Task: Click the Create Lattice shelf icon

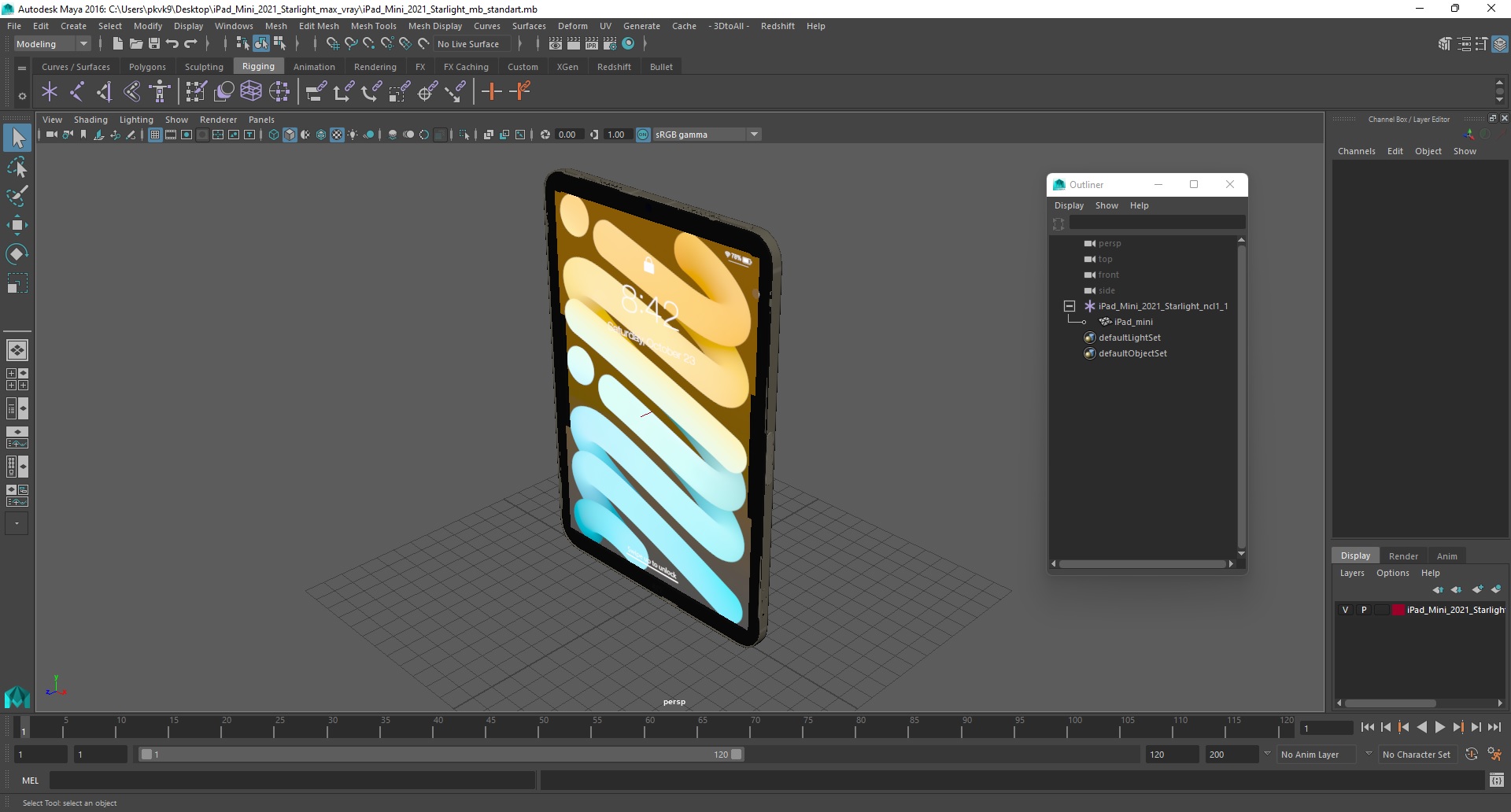Action: click(x=251, y=92)
